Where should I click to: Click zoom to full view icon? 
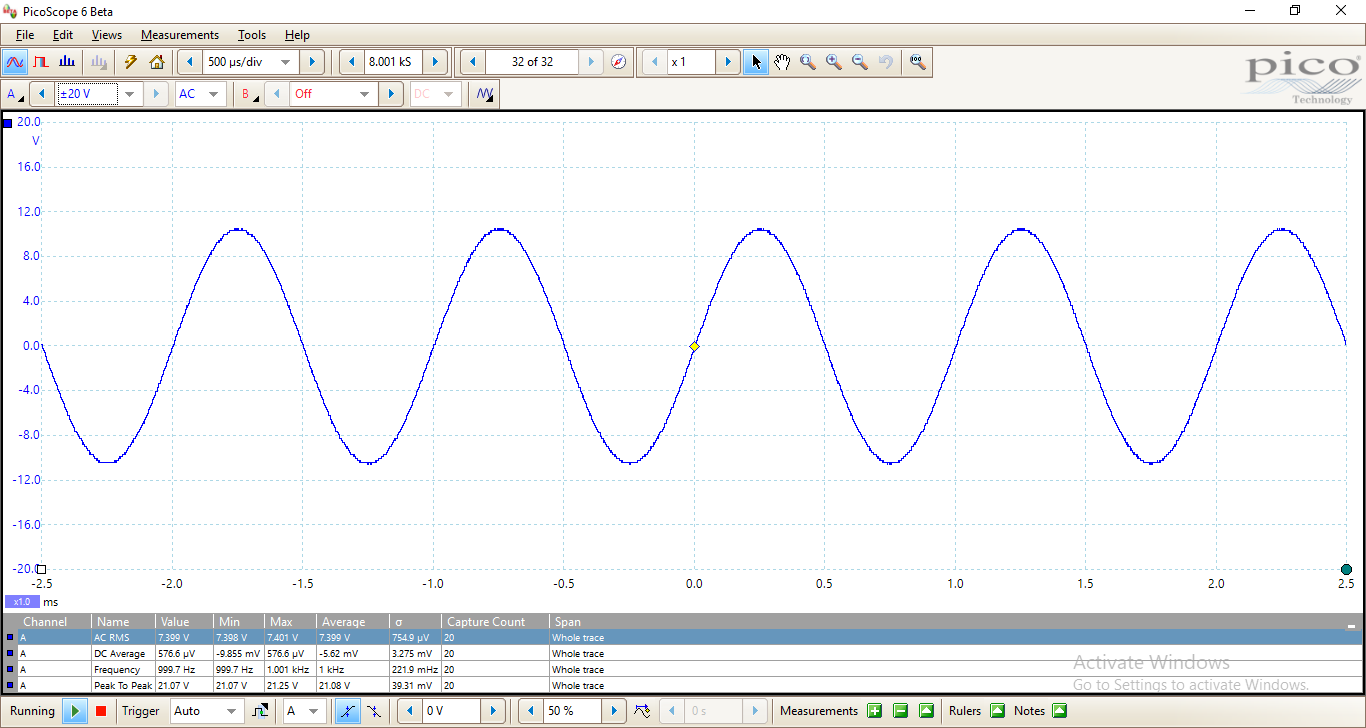917,62
